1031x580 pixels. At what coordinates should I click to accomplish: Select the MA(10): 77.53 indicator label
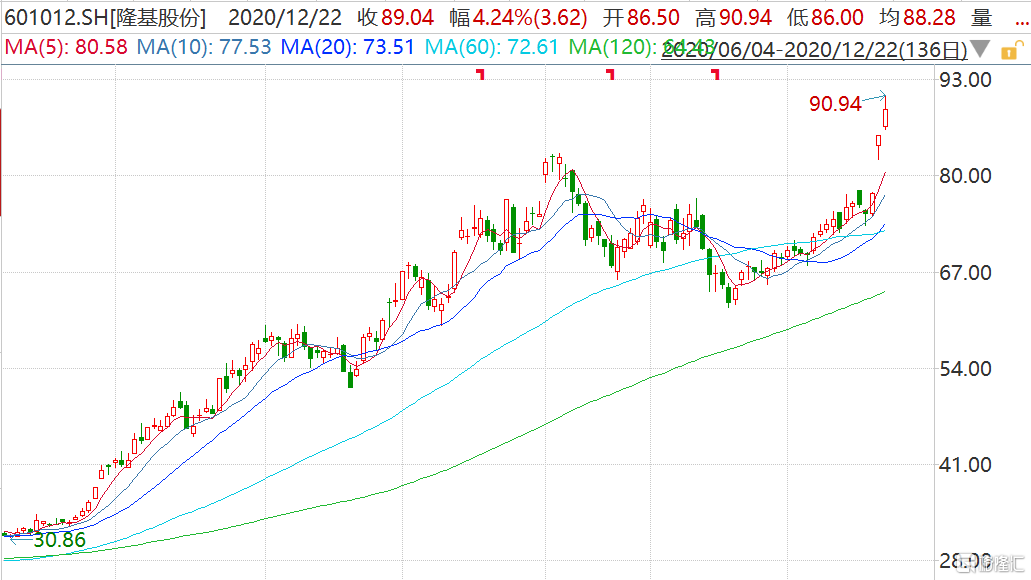coord(204,47)
